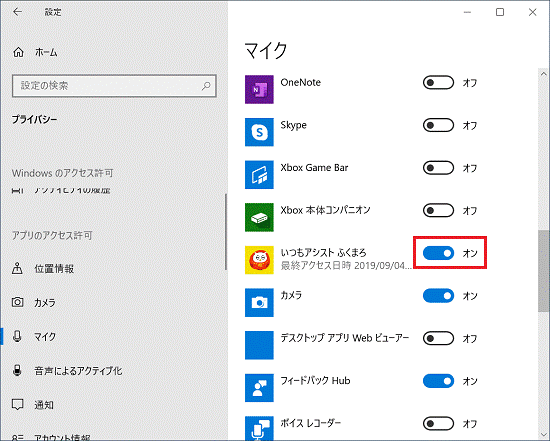Enable ボイス レコーダー microphone toggle
Viewport: 550px width, 441px height.
pos(438,423)
